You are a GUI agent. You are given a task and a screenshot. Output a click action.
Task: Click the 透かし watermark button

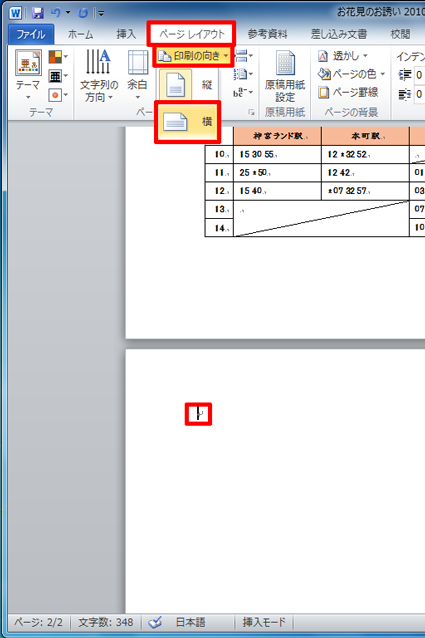(342, 56)
